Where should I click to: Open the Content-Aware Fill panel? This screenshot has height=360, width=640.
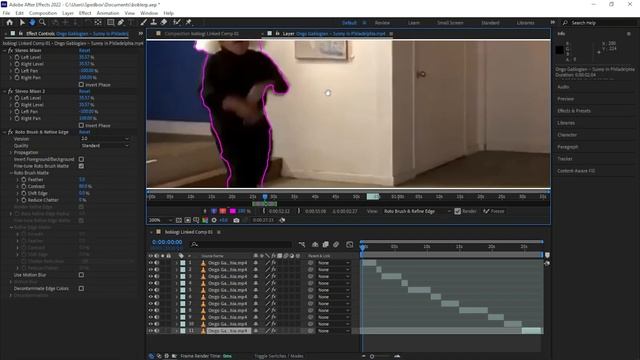point(576,171)
